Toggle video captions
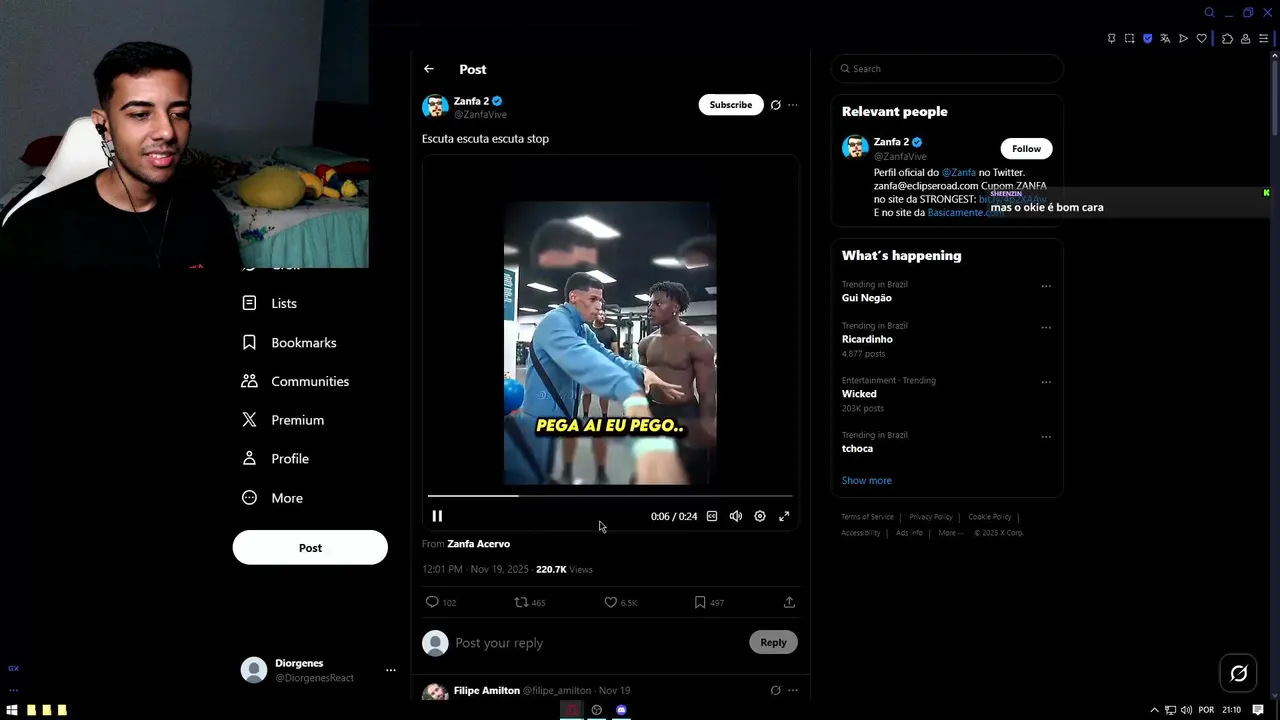Viewport: 1280px width, 720px height. 712,516
